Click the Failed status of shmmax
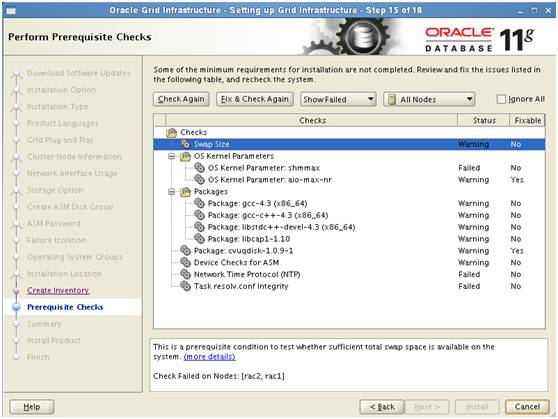 (469, 168)
